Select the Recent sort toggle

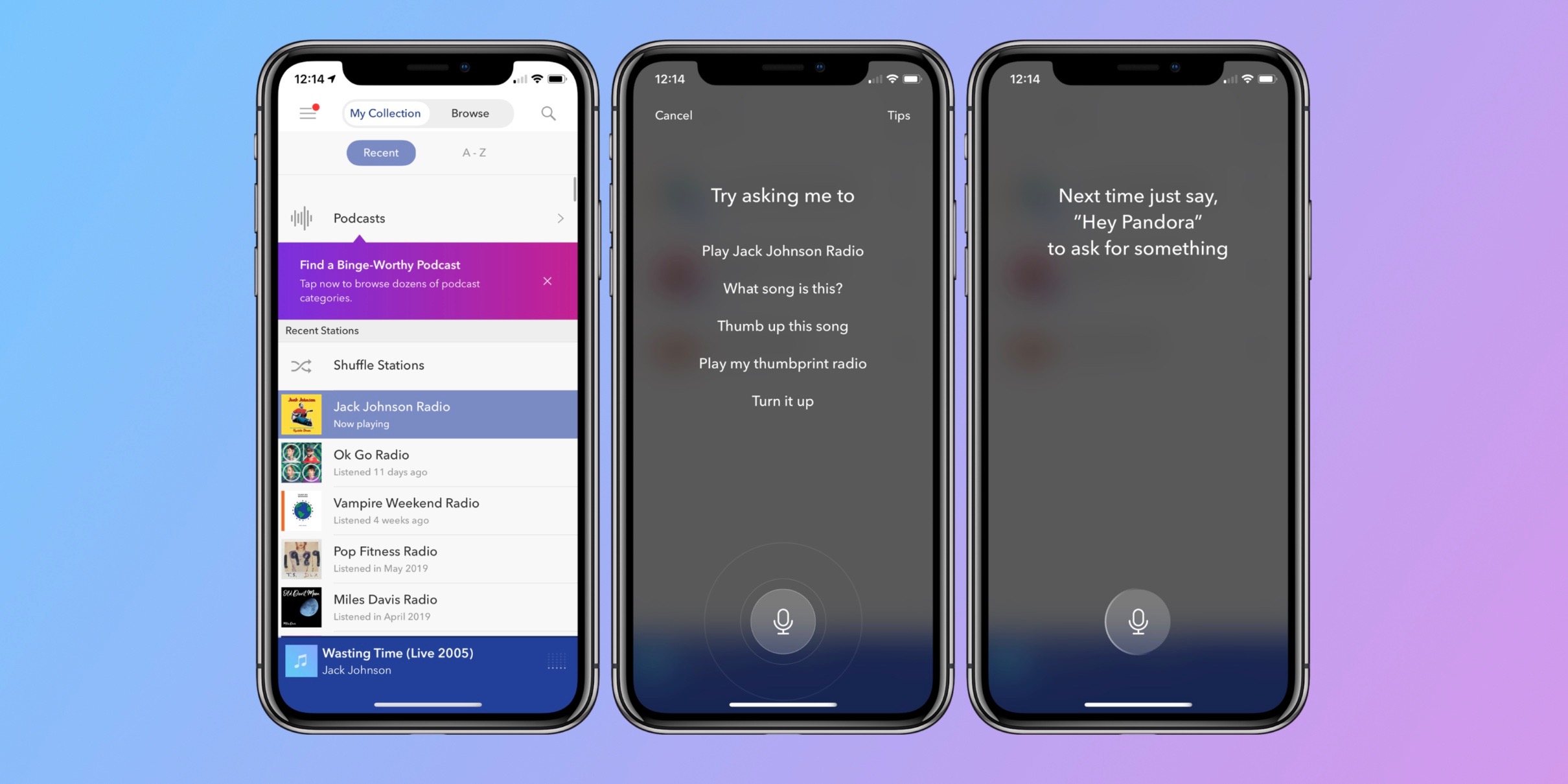380,152
